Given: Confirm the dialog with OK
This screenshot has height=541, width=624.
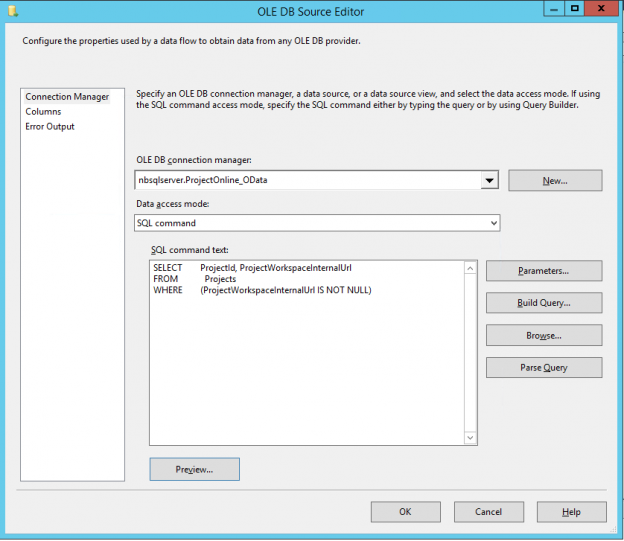Looking at the screenshot, I should tap(405, 512).
